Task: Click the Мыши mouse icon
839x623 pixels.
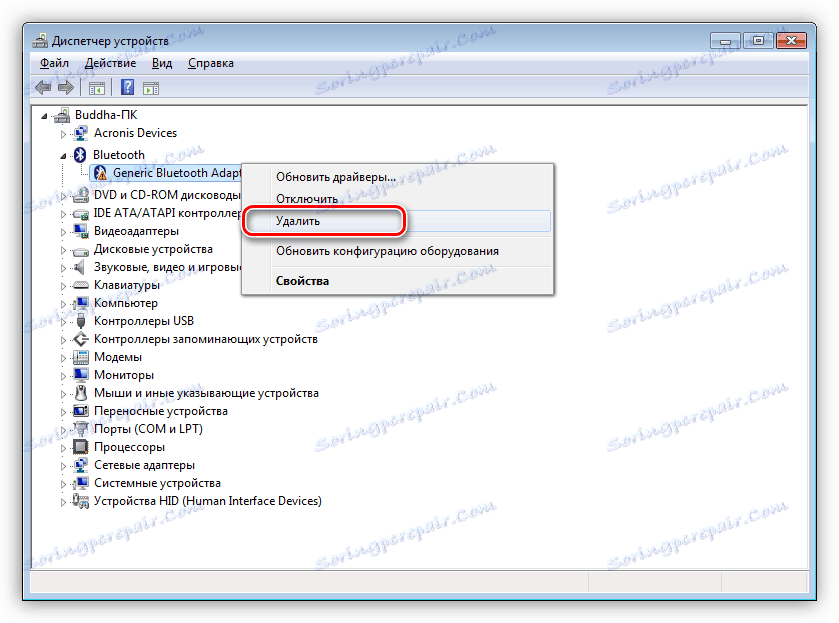Action: [x=81, y=393]
